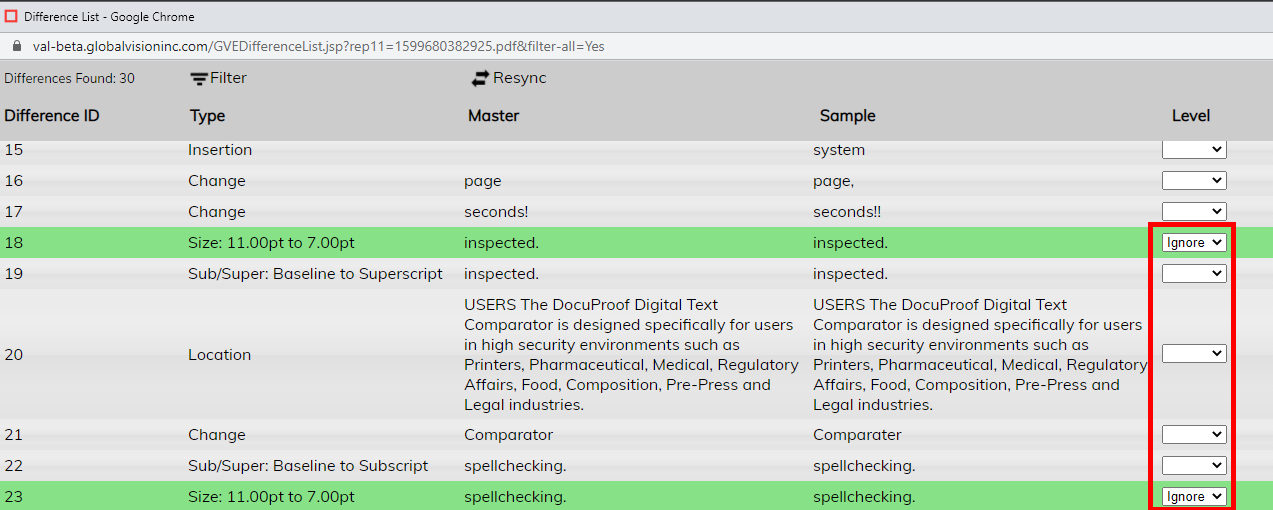Open Level dropdown for difference 22

pyautogui.click(x=1193, y=466)
